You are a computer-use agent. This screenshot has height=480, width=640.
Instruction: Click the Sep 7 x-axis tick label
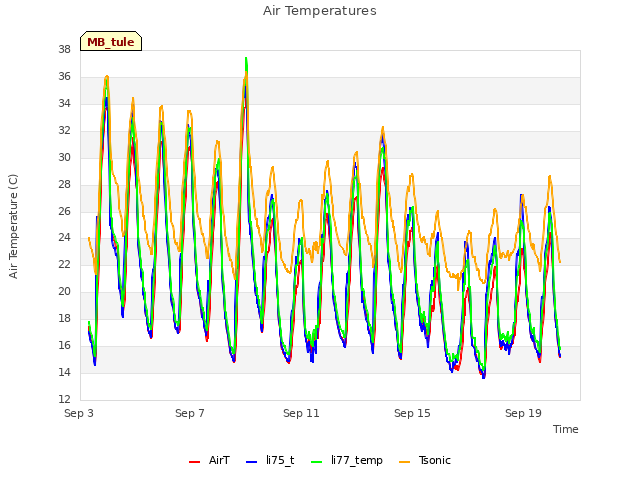190,413
